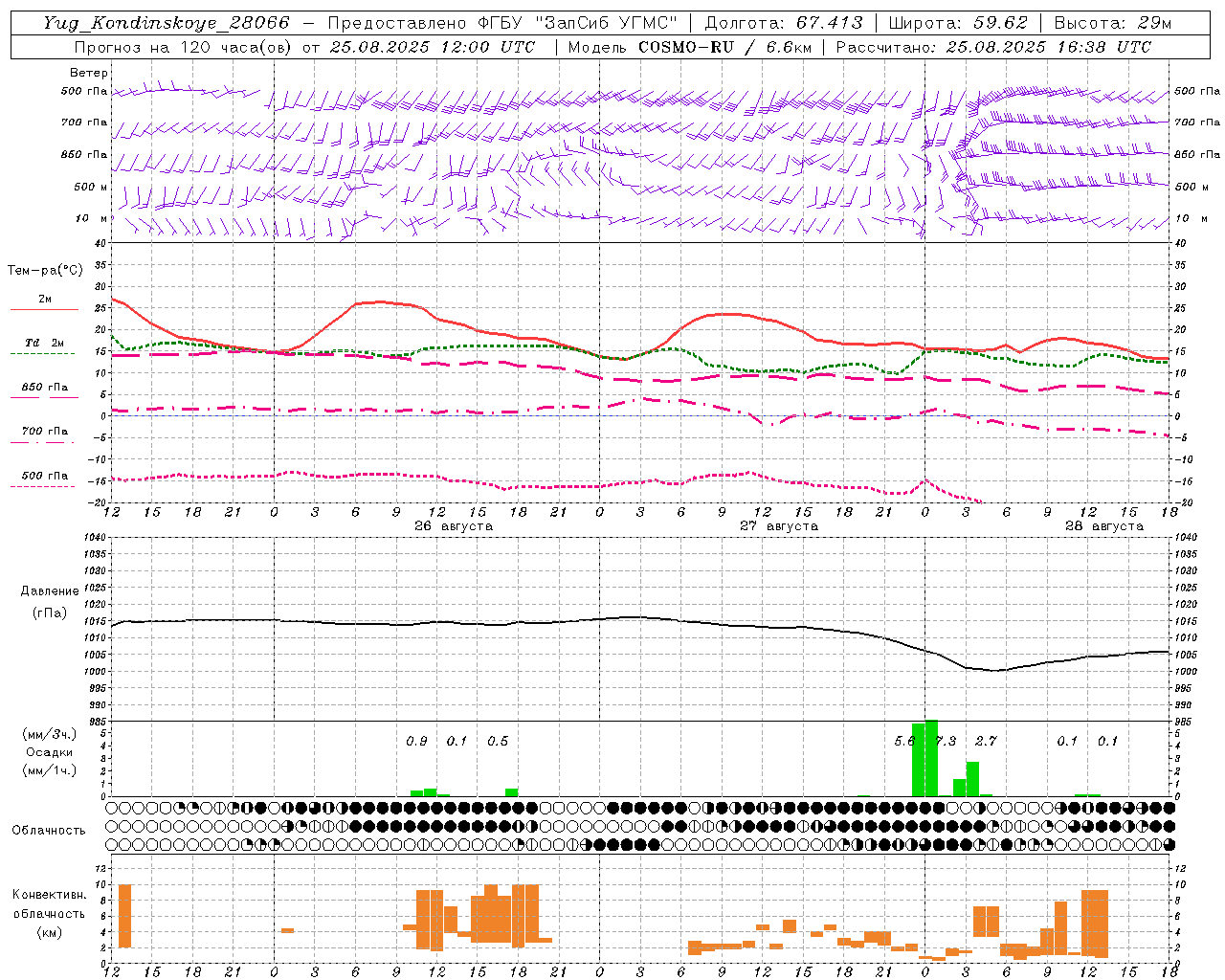Click the Ветер wind panel label
Image resolution: width=1225 pixels, height=980 pixels.
coord(89,73)
